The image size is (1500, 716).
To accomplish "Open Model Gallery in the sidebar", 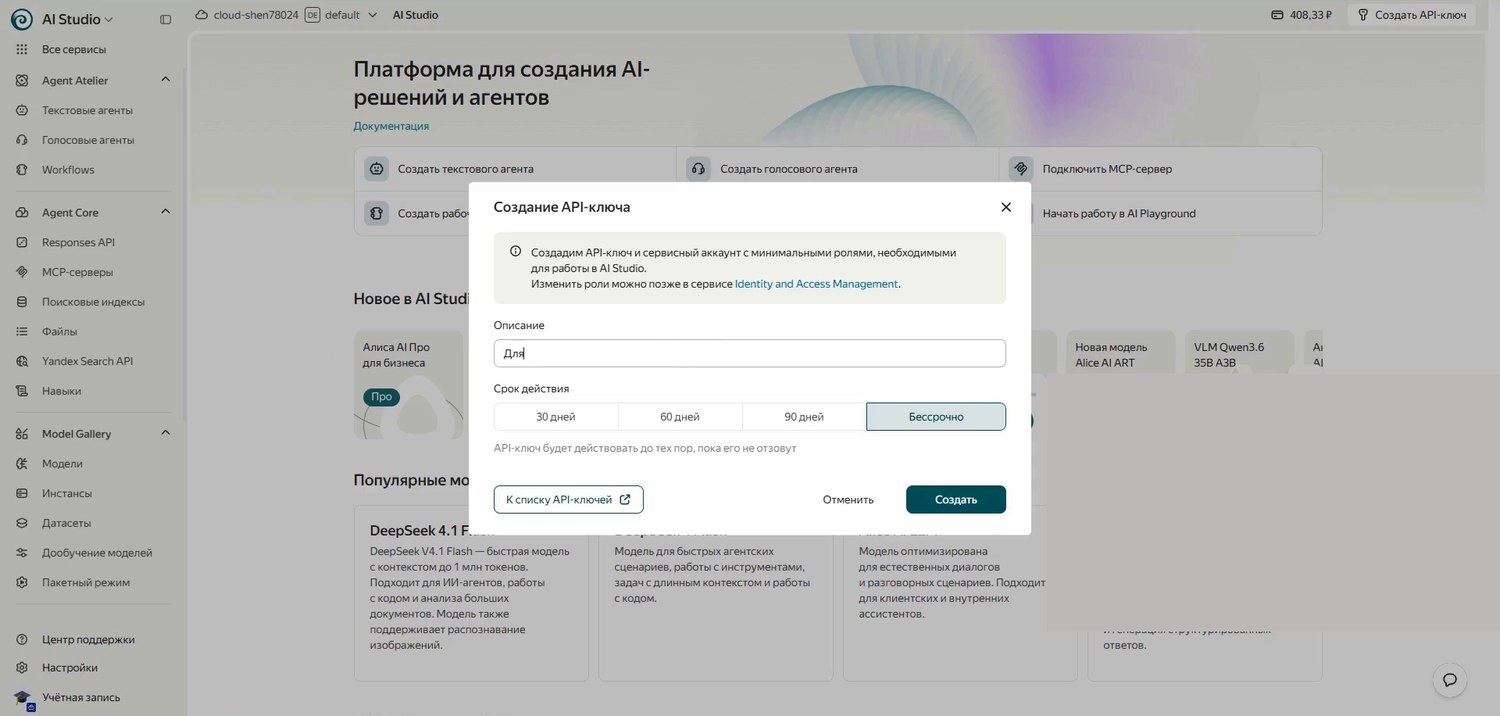I will (x=76, y=433).
